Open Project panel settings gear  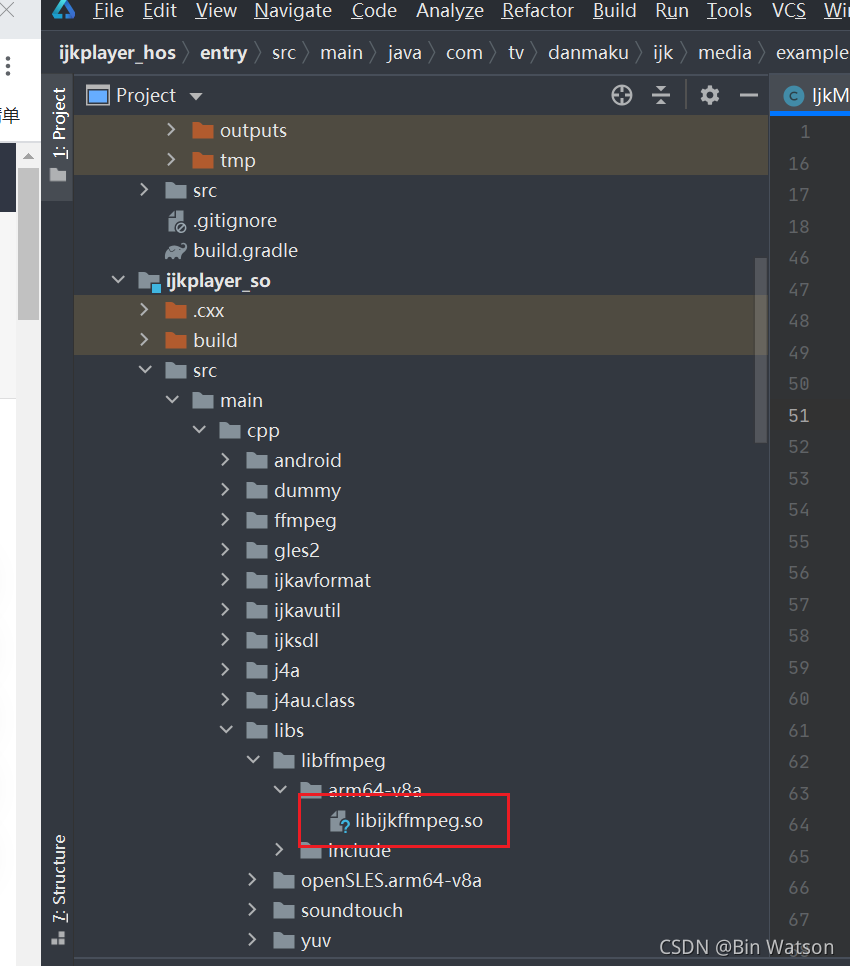(710, 95)
